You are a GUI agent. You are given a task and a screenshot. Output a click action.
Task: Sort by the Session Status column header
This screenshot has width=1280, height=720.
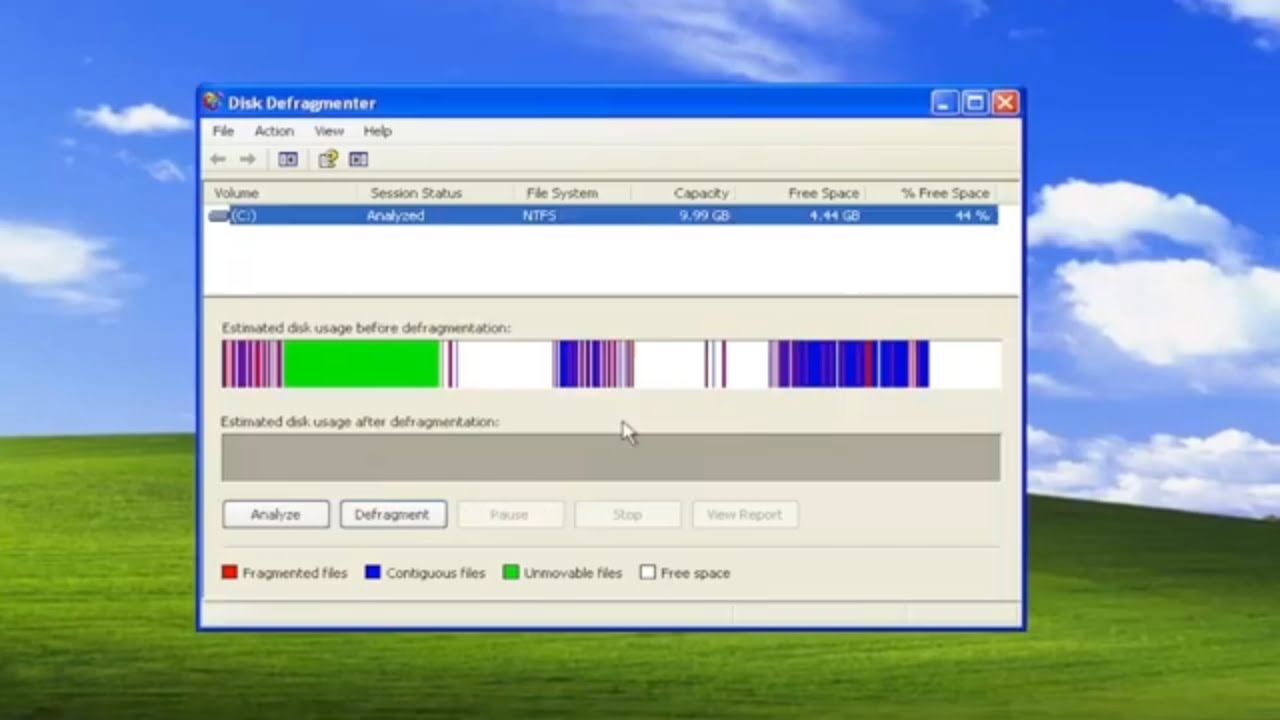click(416, 193)
